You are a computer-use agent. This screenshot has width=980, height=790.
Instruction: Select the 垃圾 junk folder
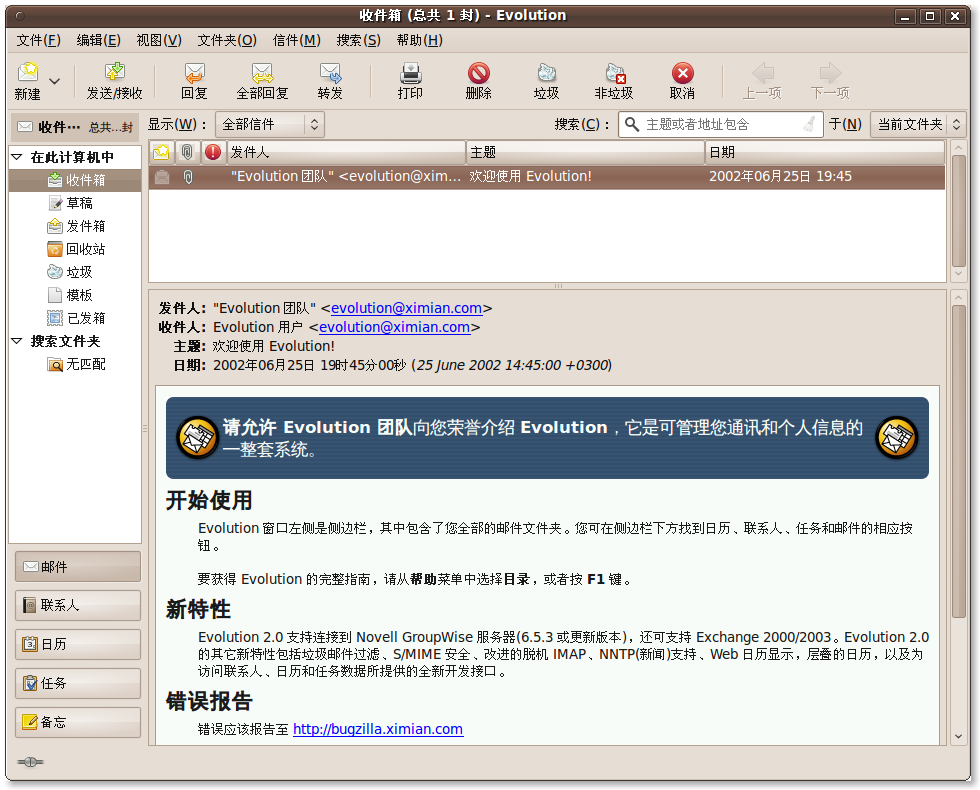pos(75,272)
